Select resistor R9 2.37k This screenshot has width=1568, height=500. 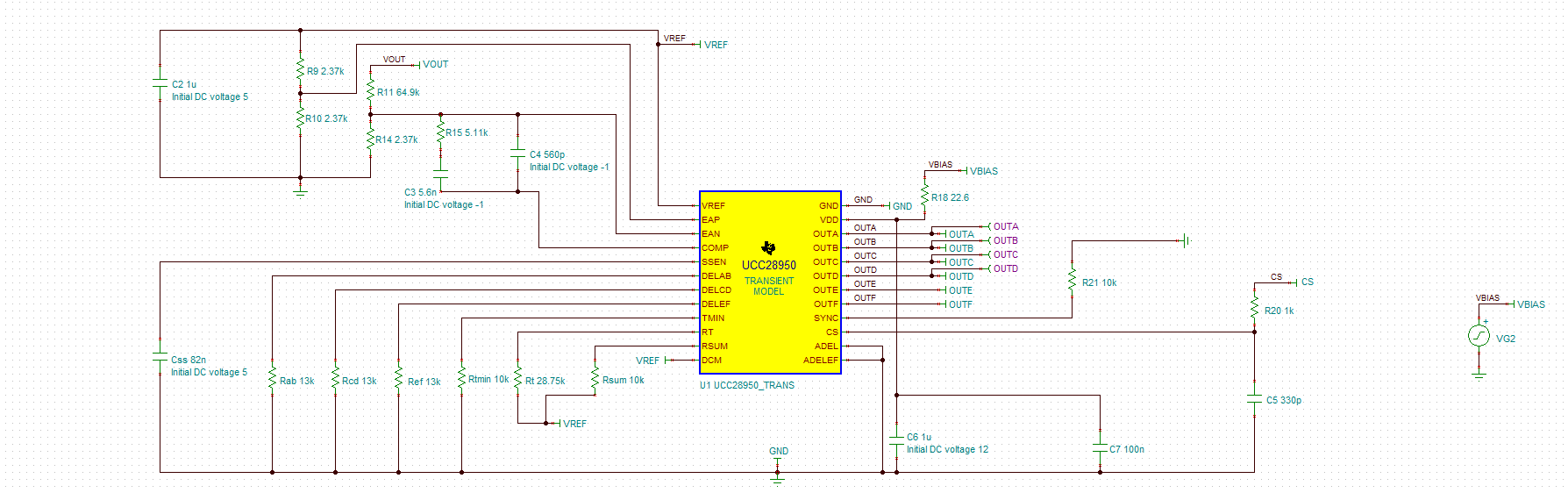coord(300,70)
